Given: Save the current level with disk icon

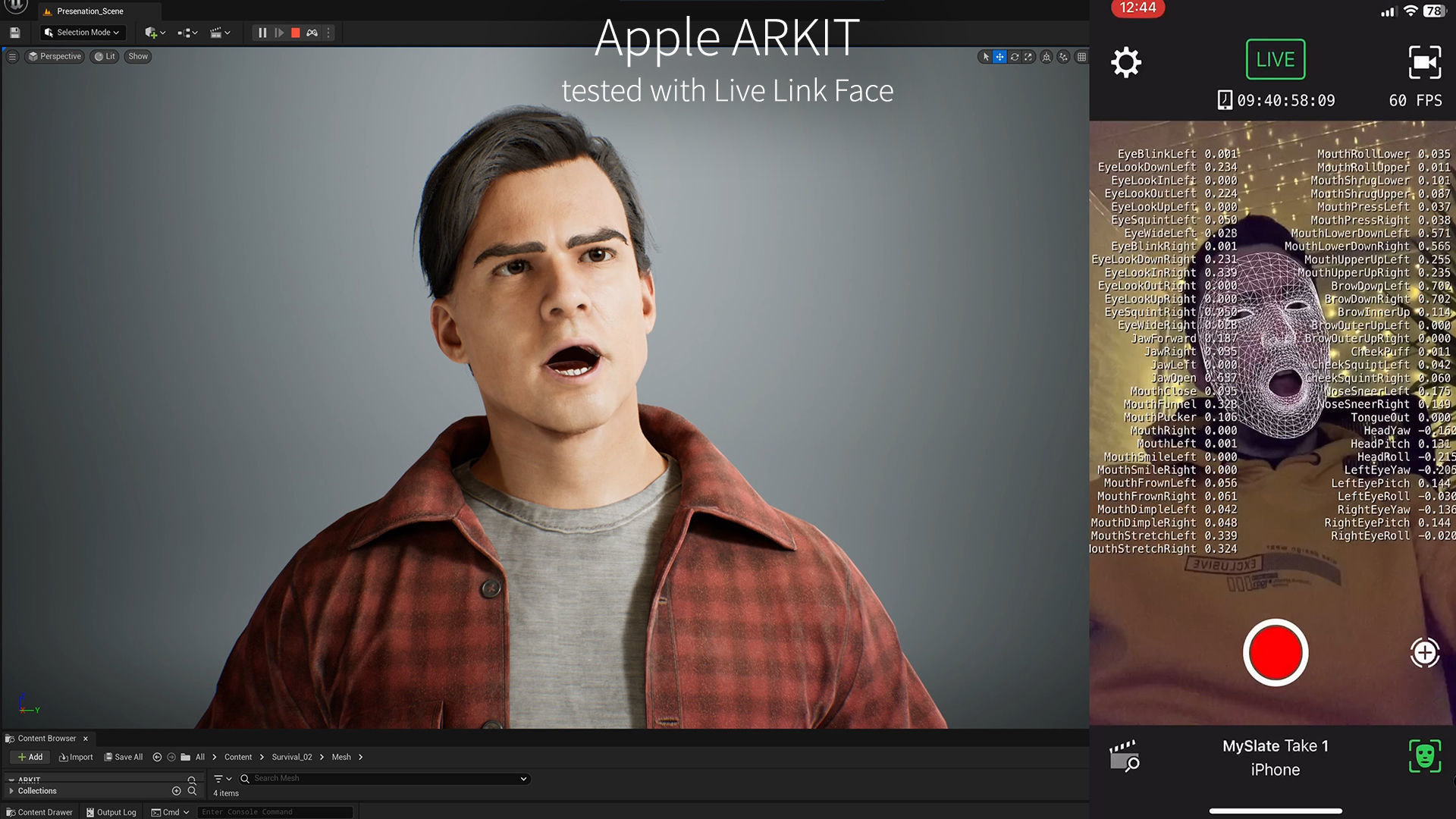Looking at the screenshot, I should pyautogui.click(x=14, y=33).
